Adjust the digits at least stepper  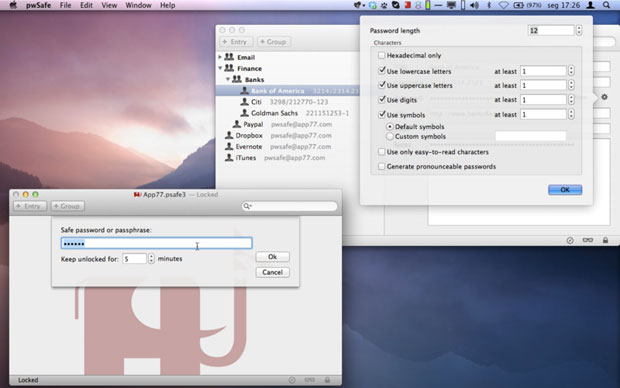pyautogui.click(x=571, y=100)
